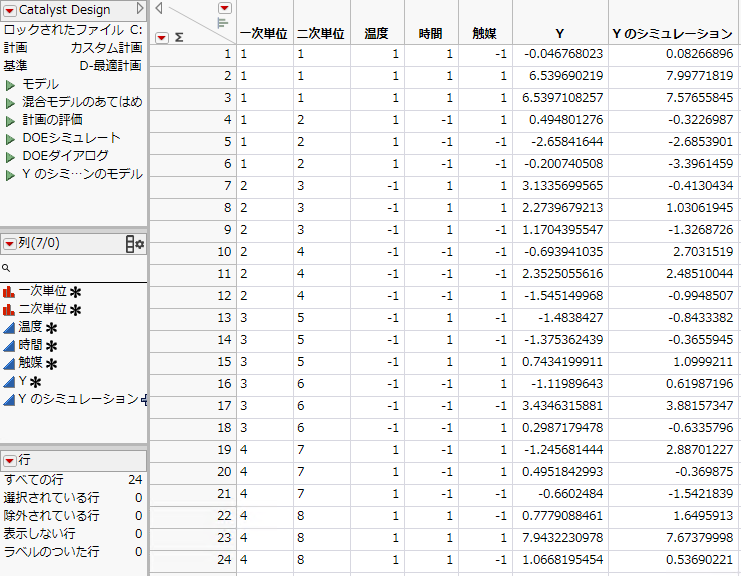Click the asterisk icon beside 時間

click(x=51, y=346)
